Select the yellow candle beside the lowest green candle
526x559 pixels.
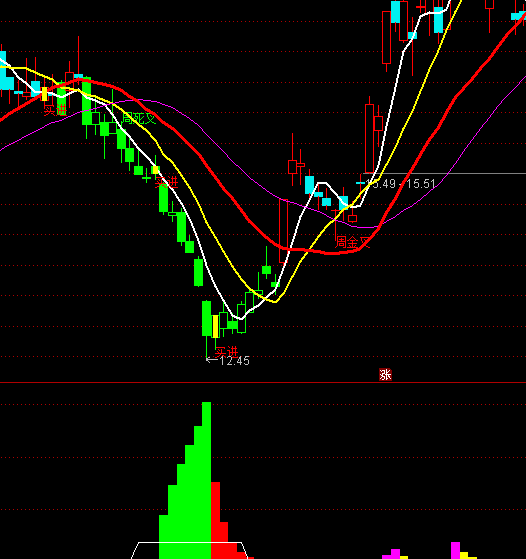click(215, 326)
